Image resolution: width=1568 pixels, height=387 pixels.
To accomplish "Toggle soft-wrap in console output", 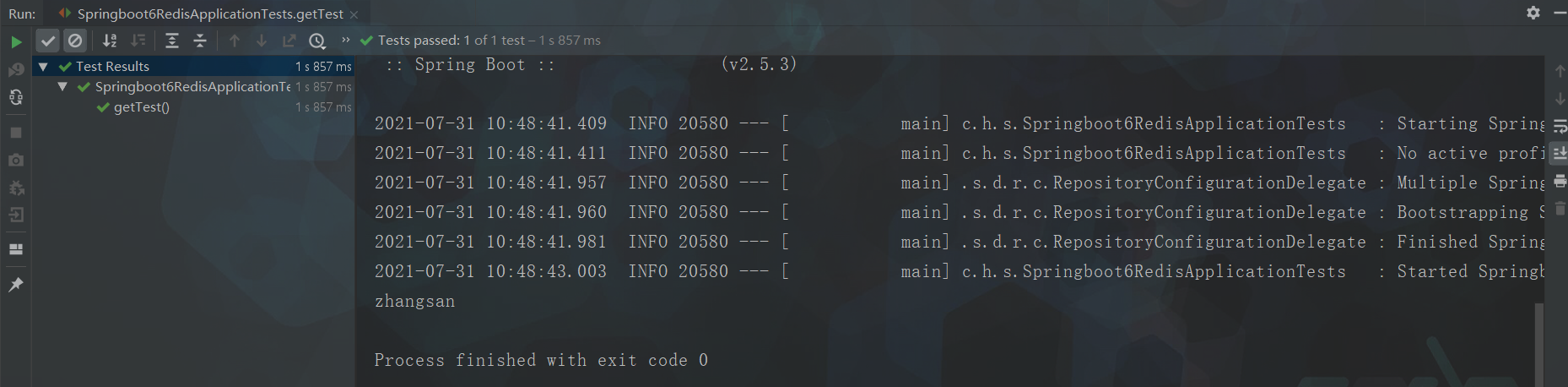I will point(1560,127).
